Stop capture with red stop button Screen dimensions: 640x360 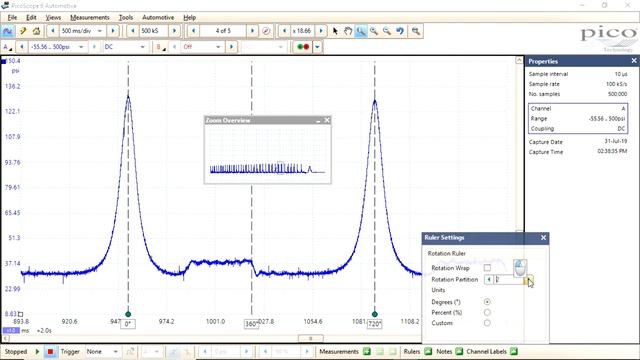coord(51,351)
